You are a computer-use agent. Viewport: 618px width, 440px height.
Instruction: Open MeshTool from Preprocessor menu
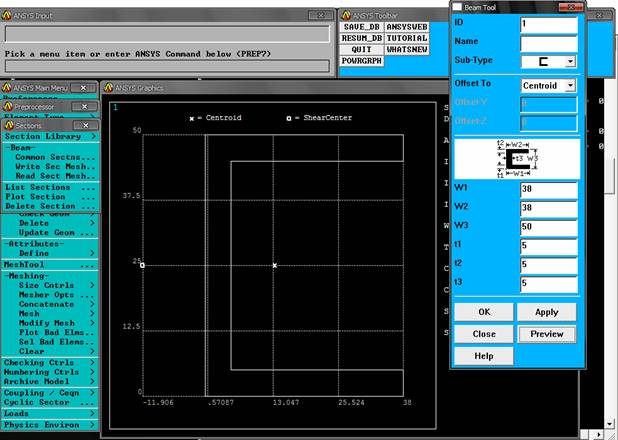click(50, 265)
